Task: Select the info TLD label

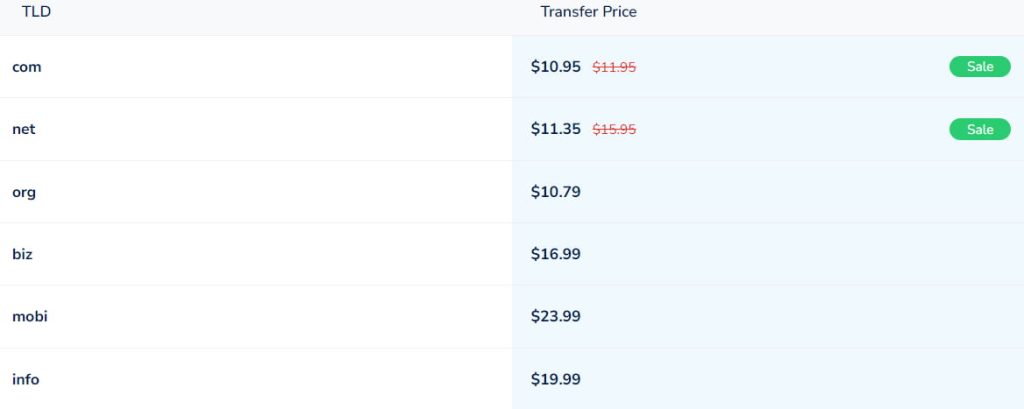Action: pyautogui.click(x=26, y=379)
